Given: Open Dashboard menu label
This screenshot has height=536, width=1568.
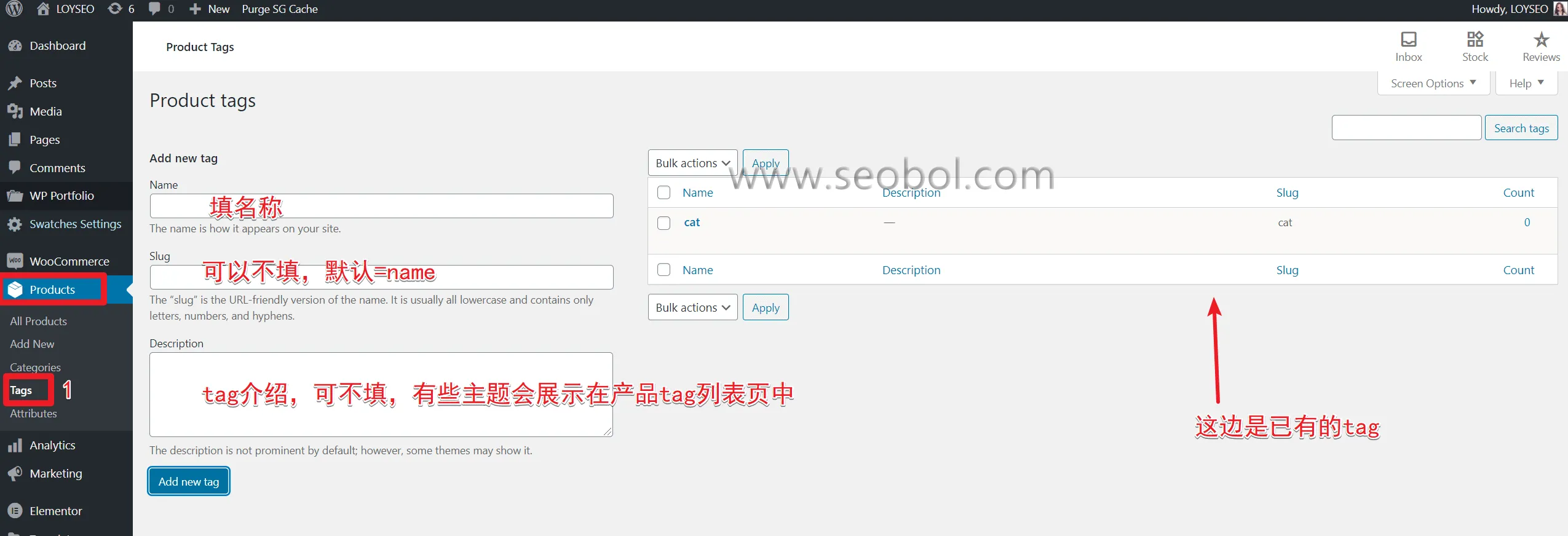Looking at the screenshot, I should 58,45.
